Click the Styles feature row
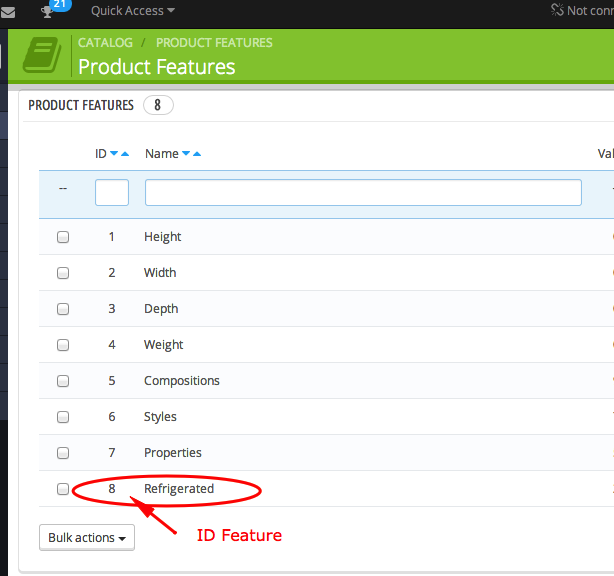614x576 pixels. 160,417
